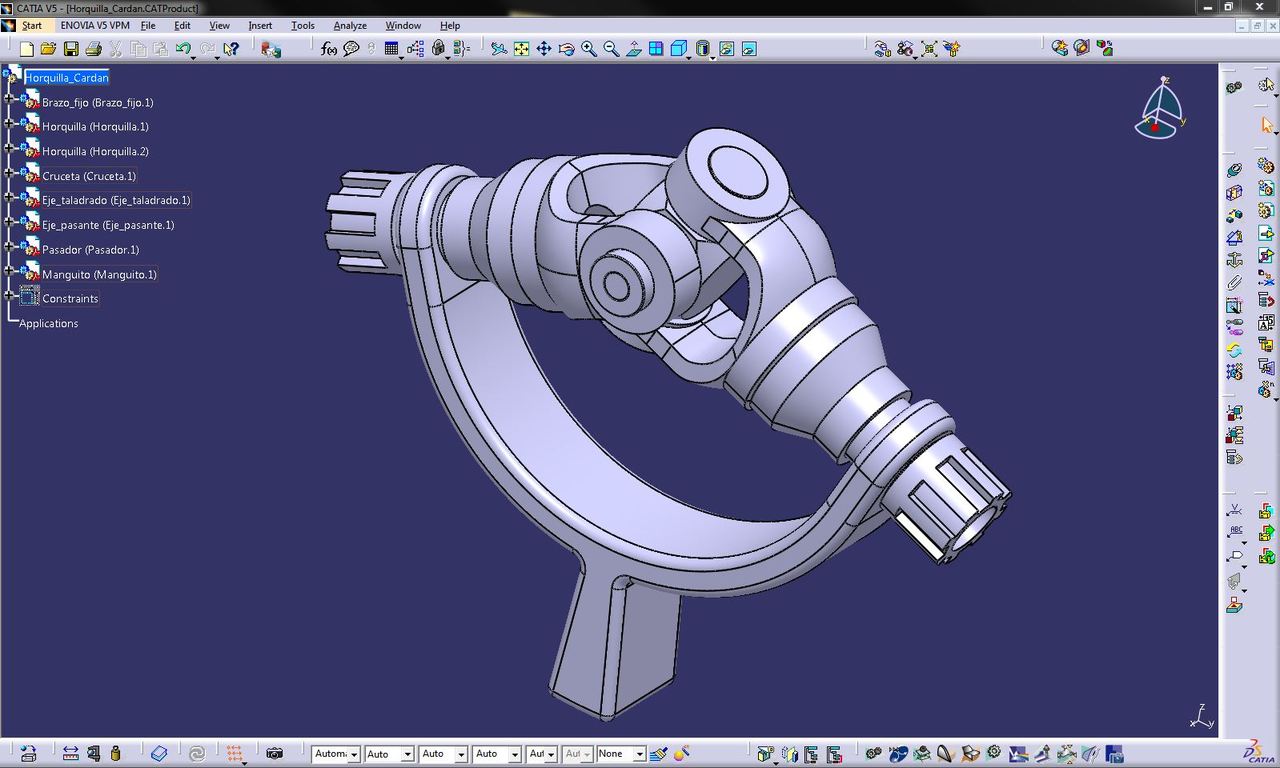Expand the Cruceta.1 tree node

coord(9,172)
